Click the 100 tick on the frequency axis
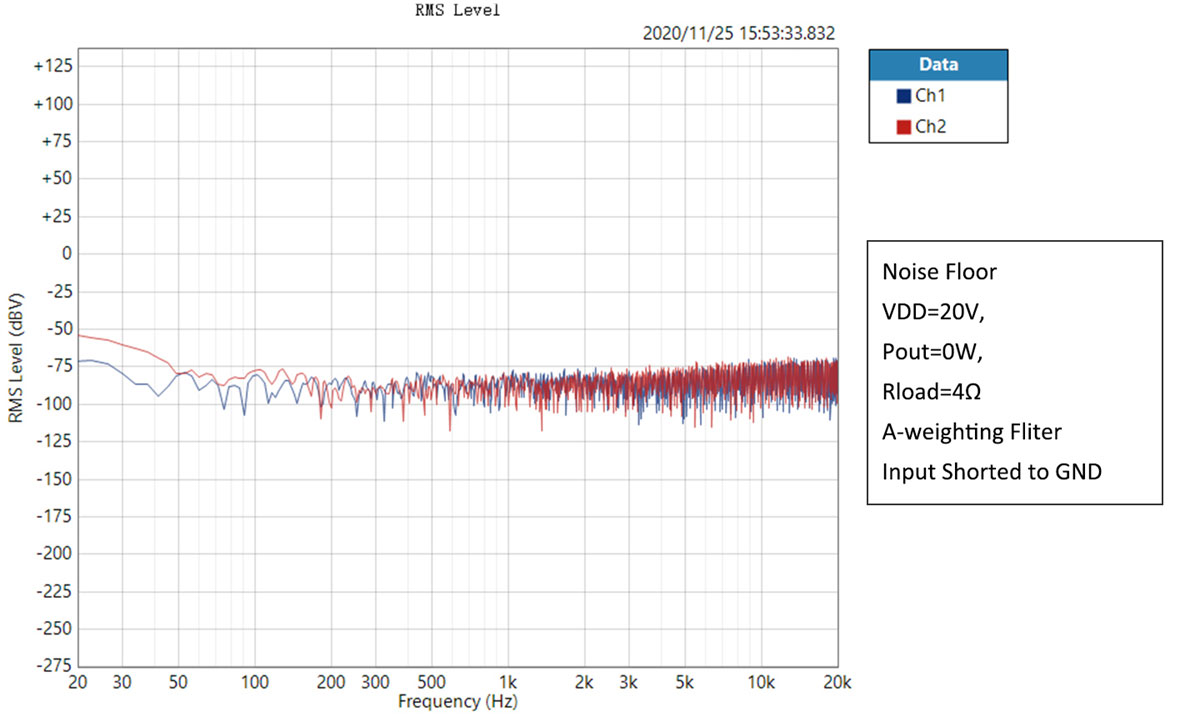1200x717 pixels. [255, 682]
